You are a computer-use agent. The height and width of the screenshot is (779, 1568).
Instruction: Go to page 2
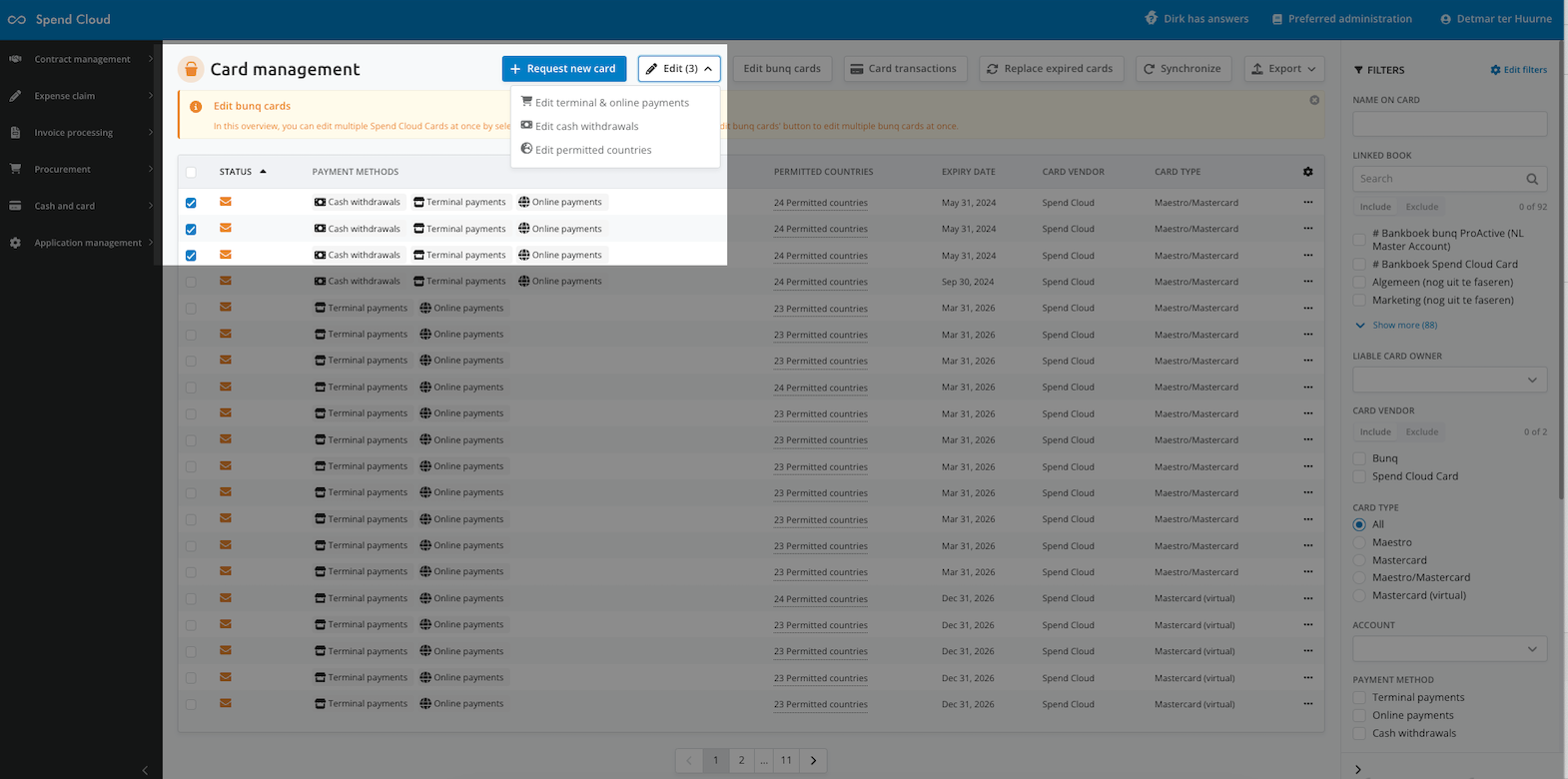coord(741,760)
